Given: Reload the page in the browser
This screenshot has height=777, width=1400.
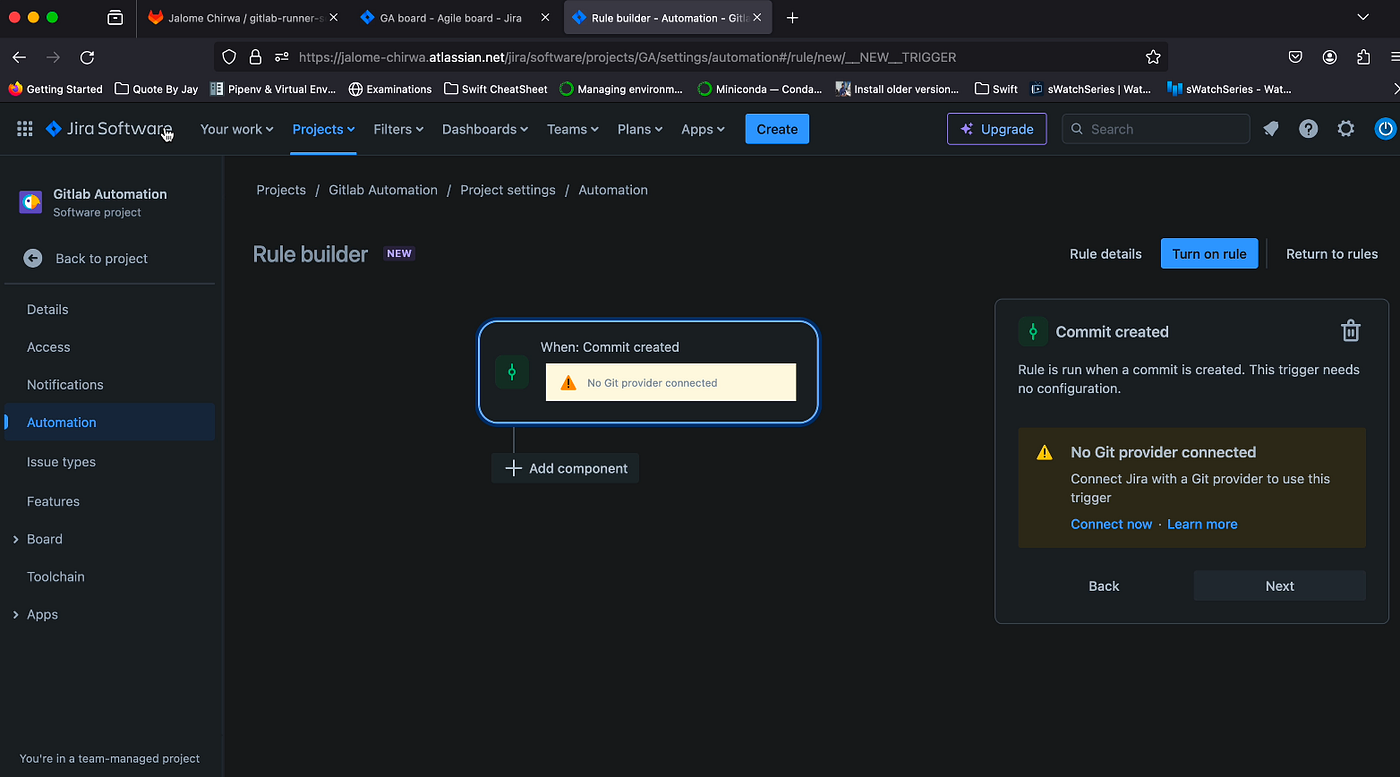Looking at the screenshot, I should [x=87, y=57].
